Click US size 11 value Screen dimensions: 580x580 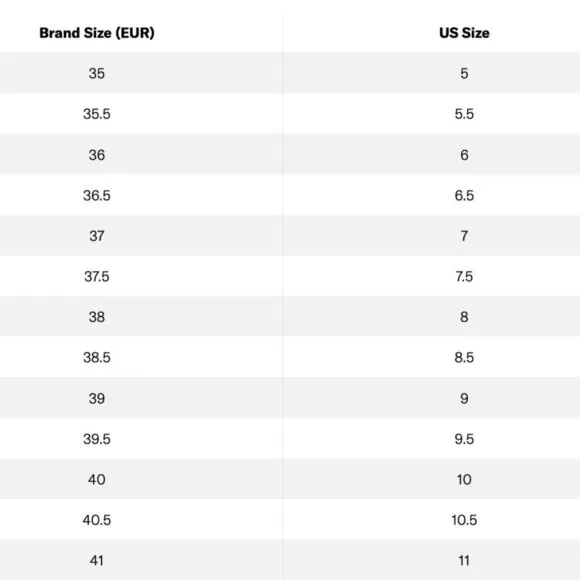464,561
